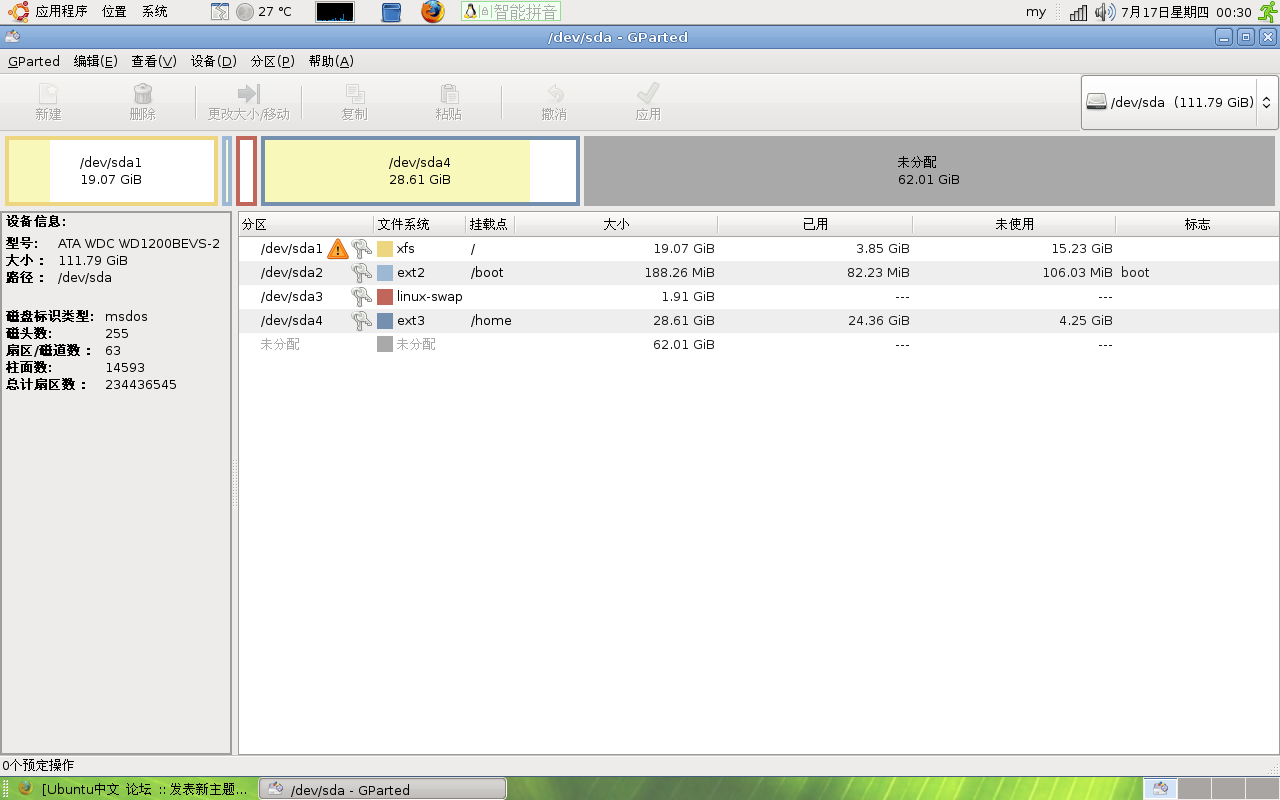The height and width of the screenshot is (800, 1280).
Task: Click the red linux-swap color swatch
Action: click(x=385, y=296)
